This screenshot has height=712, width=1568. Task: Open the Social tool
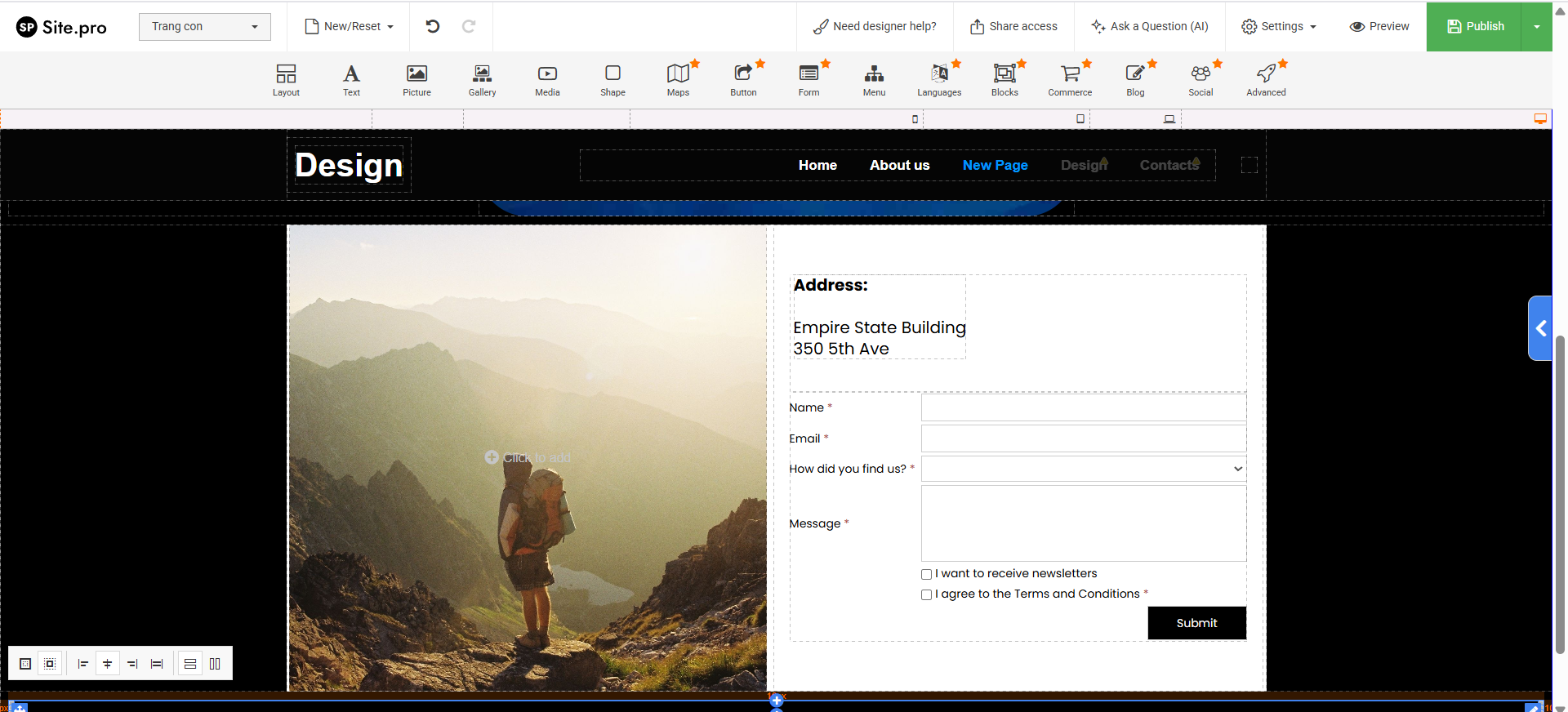click(x=1200, y=74)
